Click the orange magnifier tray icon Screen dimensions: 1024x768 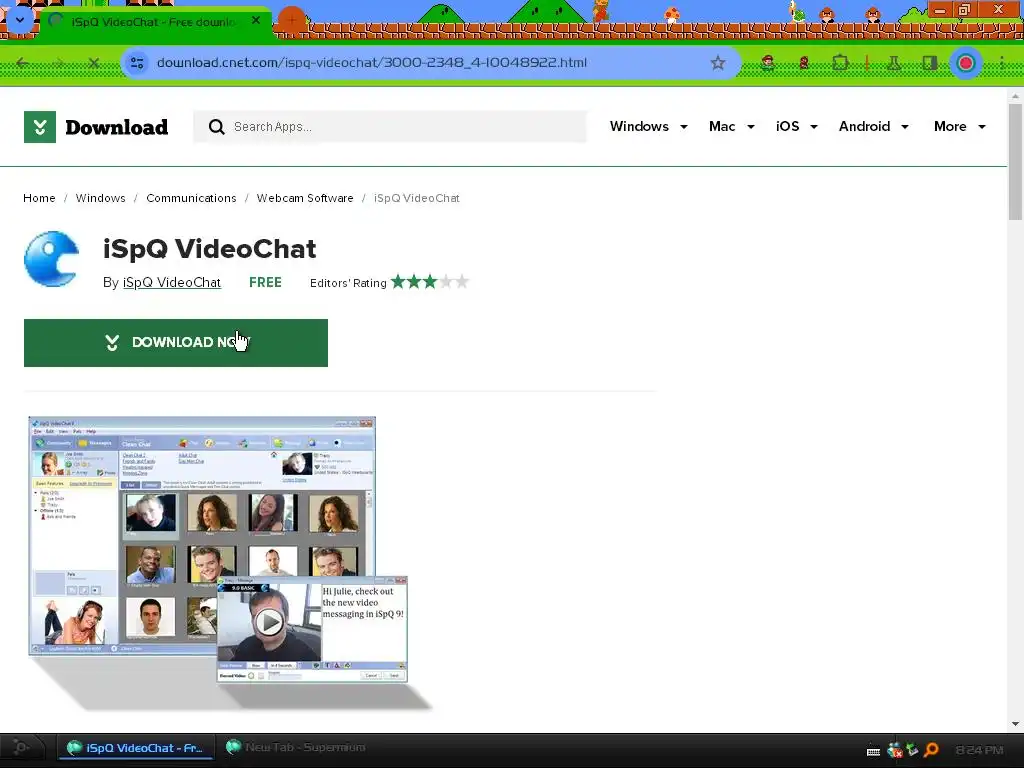point(931,750)
